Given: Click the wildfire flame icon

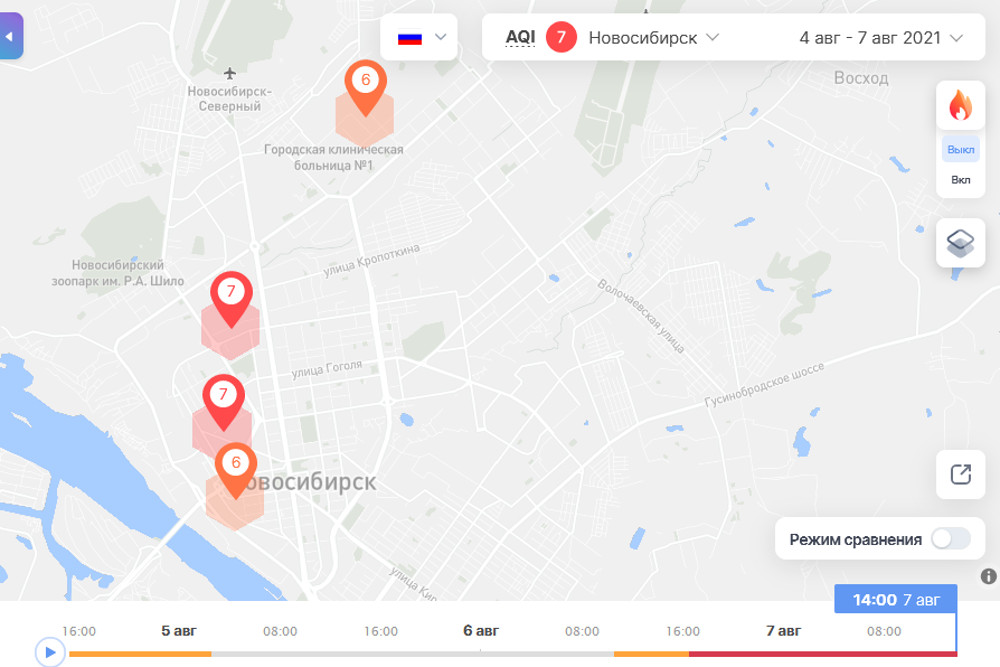Looking at the screenshot, I should coord(960,105).
